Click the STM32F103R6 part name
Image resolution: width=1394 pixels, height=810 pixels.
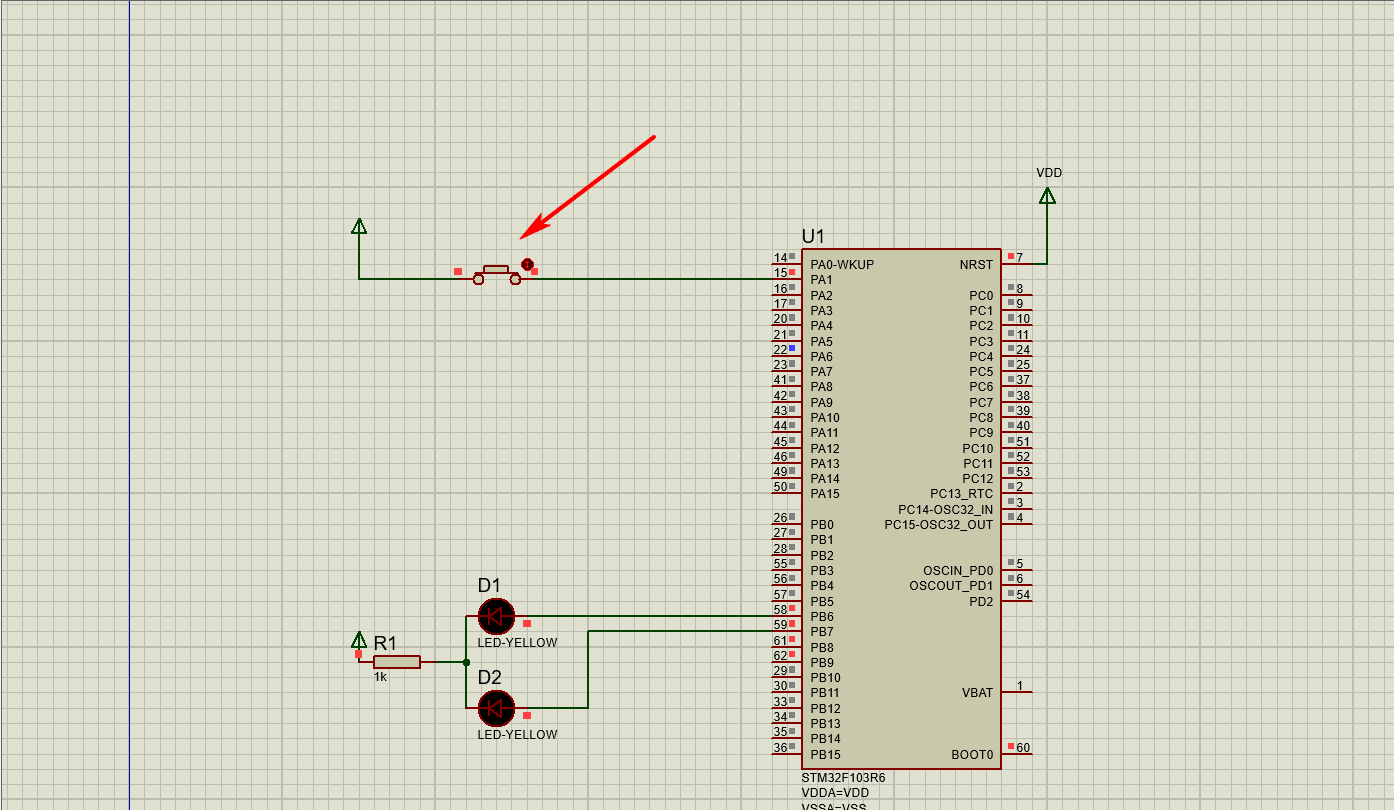843,778
